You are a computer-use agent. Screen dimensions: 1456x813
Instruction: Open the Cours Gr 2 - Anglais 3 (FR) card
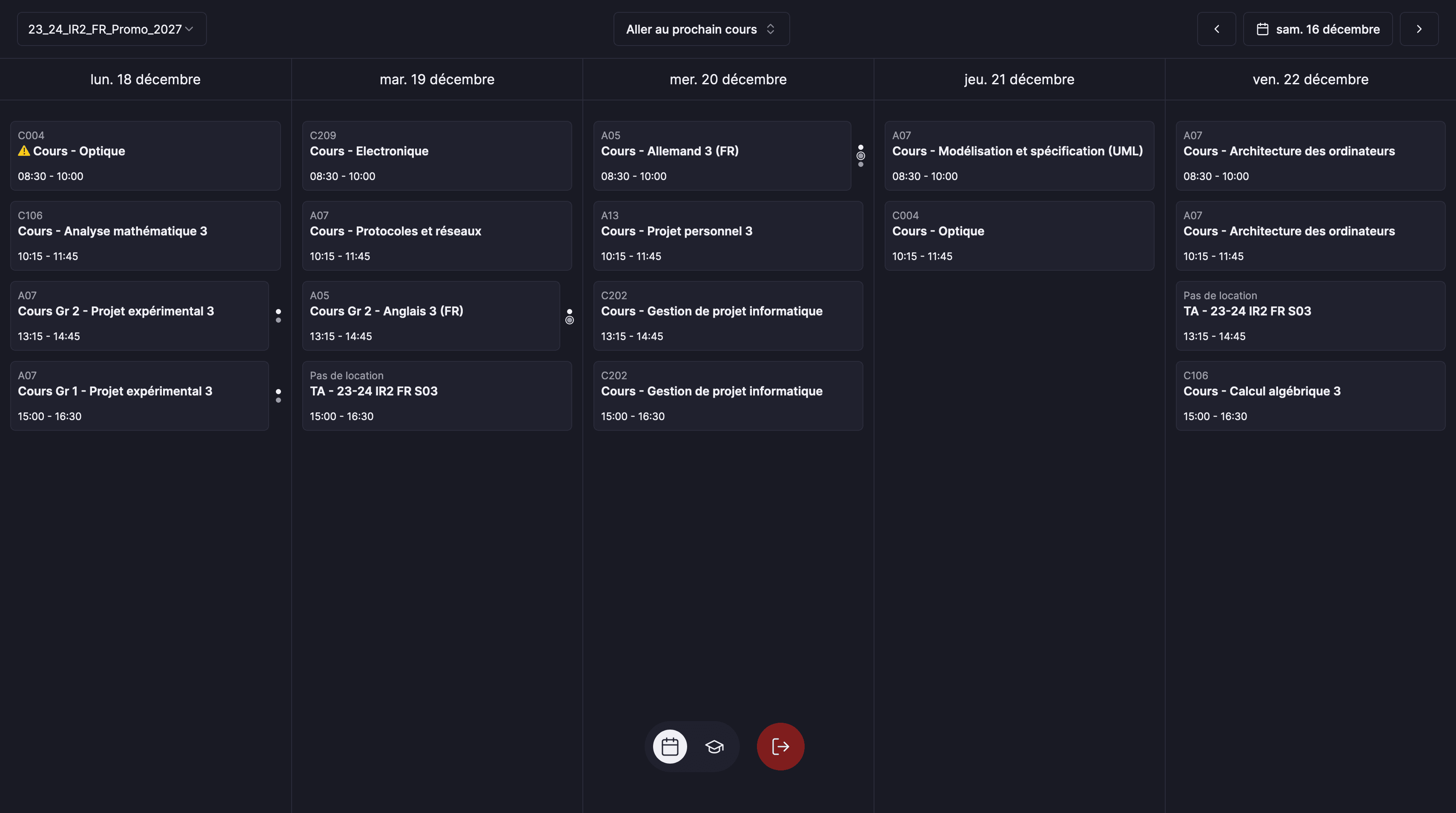pos(431,316)
